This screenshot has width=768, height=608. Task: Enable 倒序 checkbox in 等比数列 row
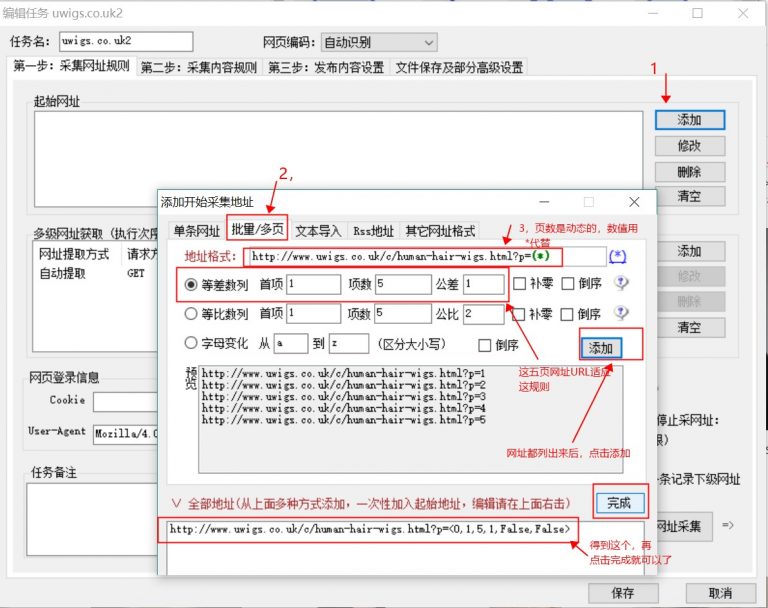567,314
